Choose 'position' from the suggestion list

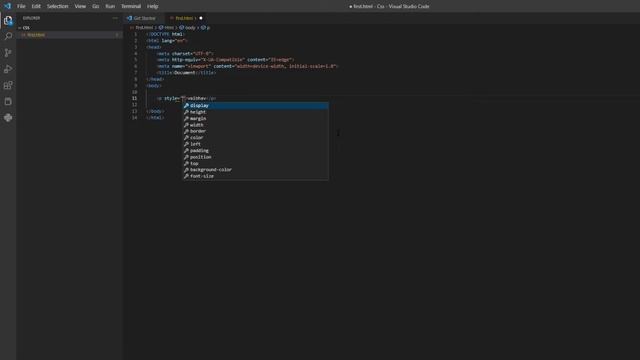[x=256, y=157]
